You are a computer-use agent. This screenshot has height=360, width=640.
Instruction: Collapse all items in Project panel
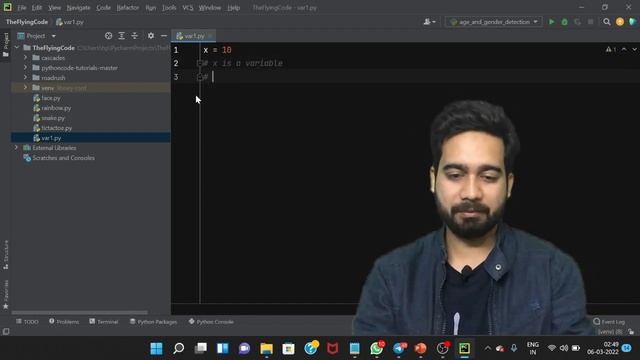135,36
